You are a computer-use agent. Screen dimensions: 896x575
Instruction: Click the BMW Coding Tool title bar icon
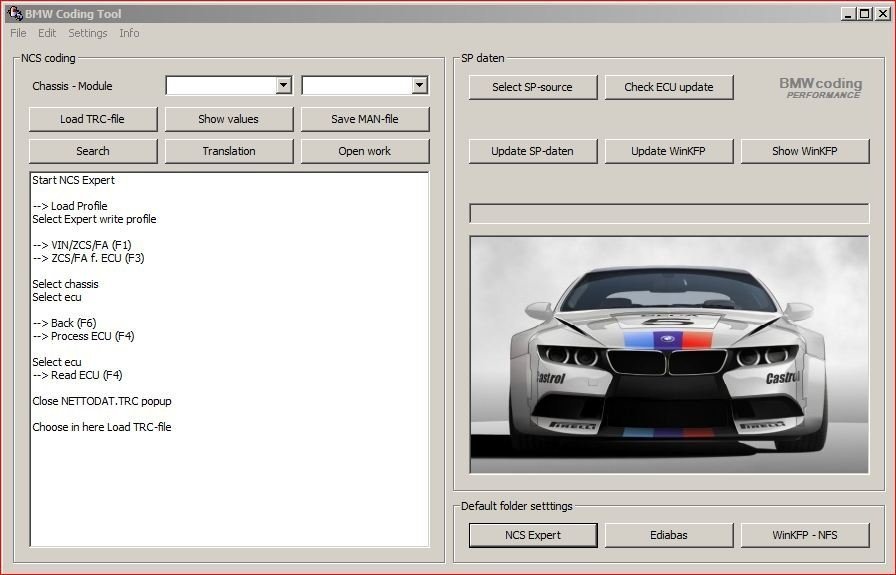pyautogui.click(x=14, y=14)
